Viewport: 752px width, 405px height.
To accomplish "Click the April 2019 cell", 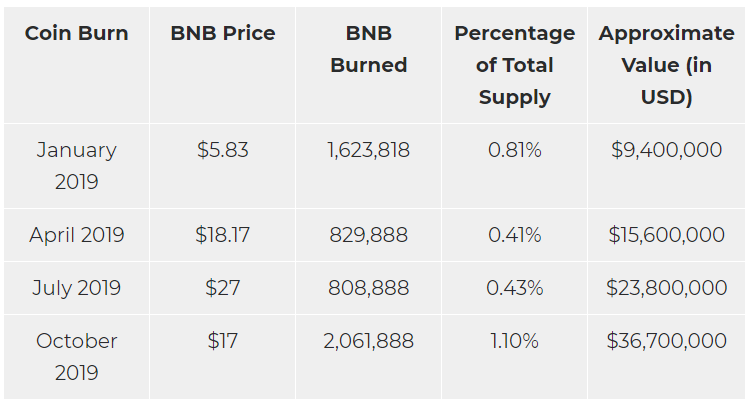I will 77,235.
